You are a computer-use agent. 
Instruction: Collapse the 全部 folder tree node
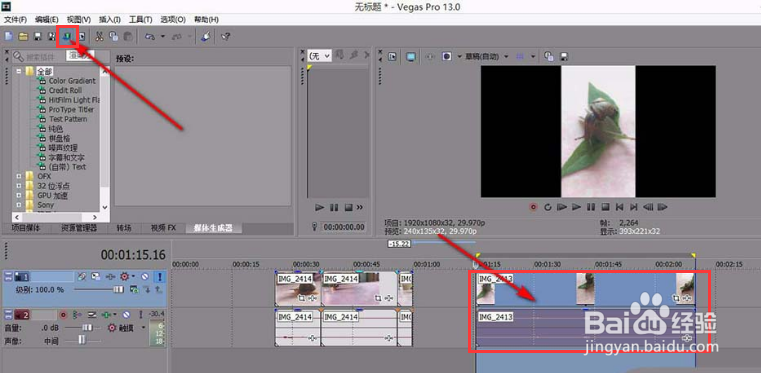(18, 71)
